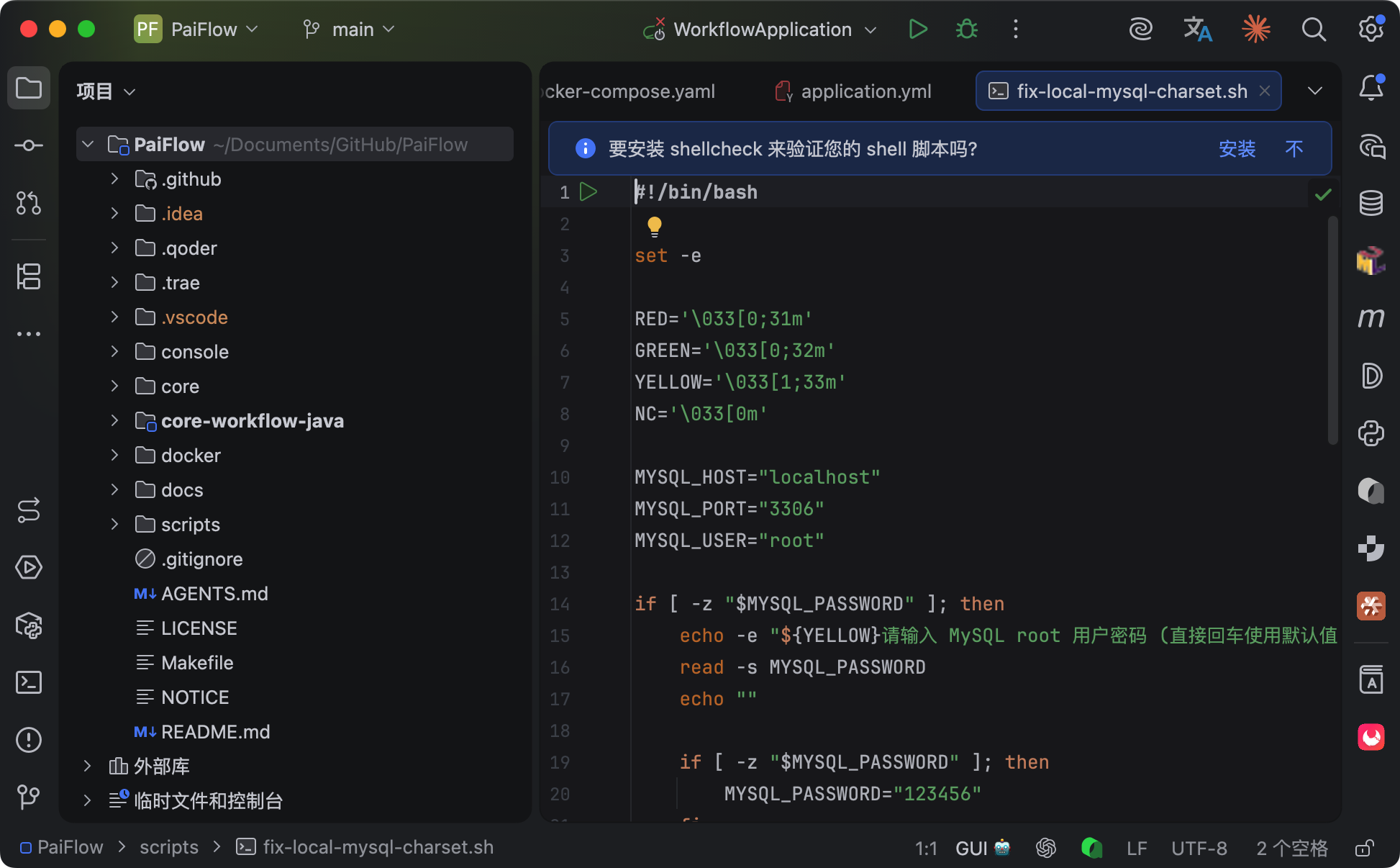Open the Maven tool window icon

1371,317
